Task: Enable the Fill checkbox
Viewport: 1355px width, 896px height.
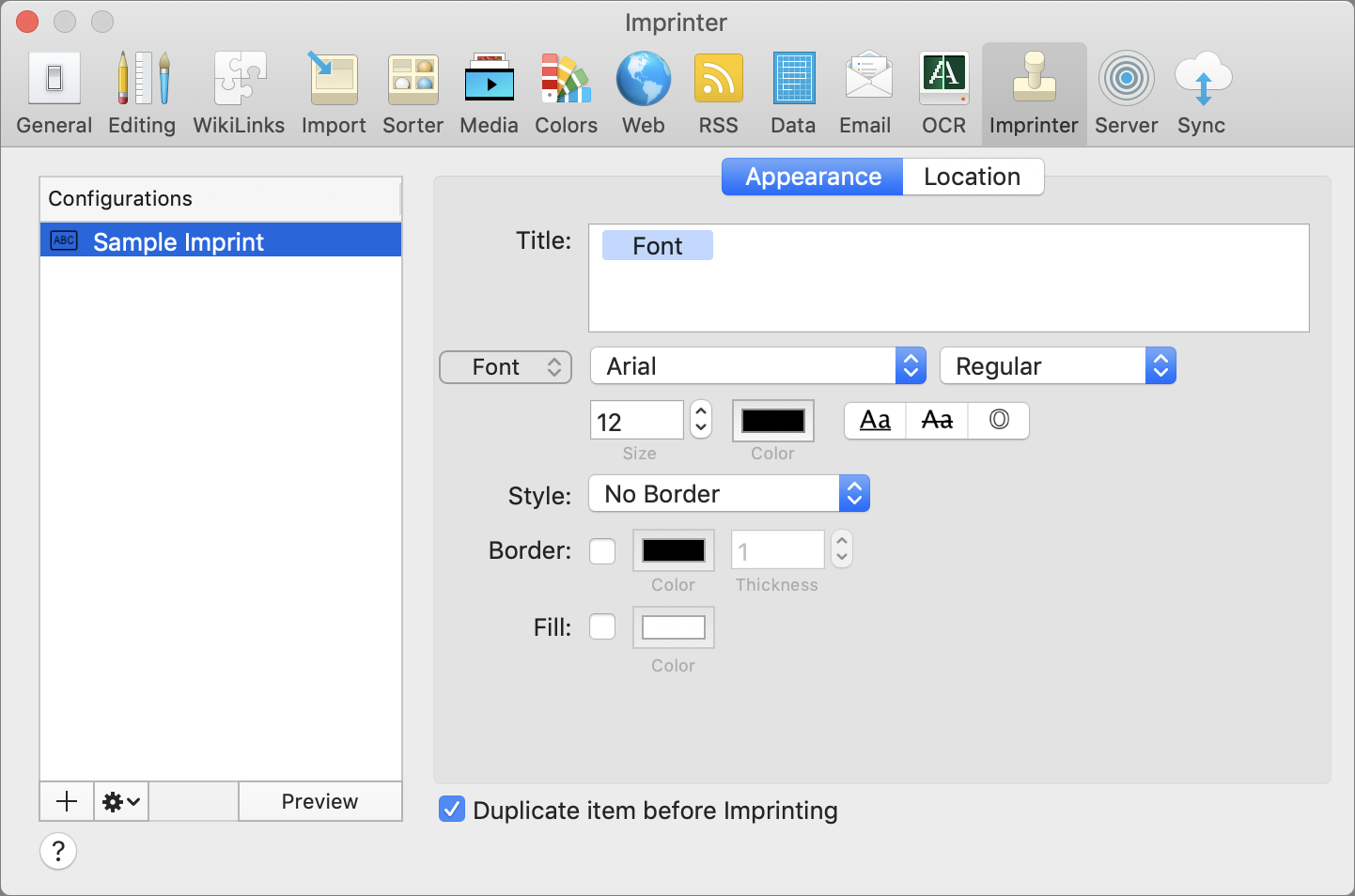Action: (602, 626)
